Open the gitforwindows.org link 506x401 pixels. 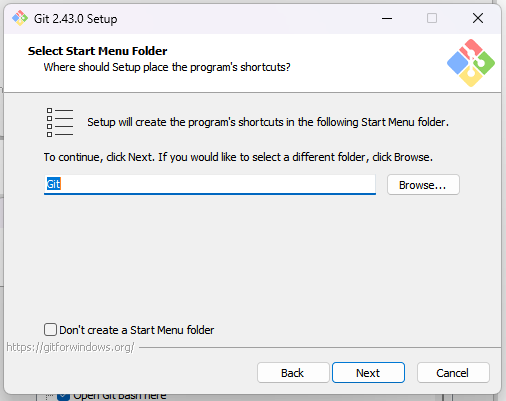[x=70, y=347]
